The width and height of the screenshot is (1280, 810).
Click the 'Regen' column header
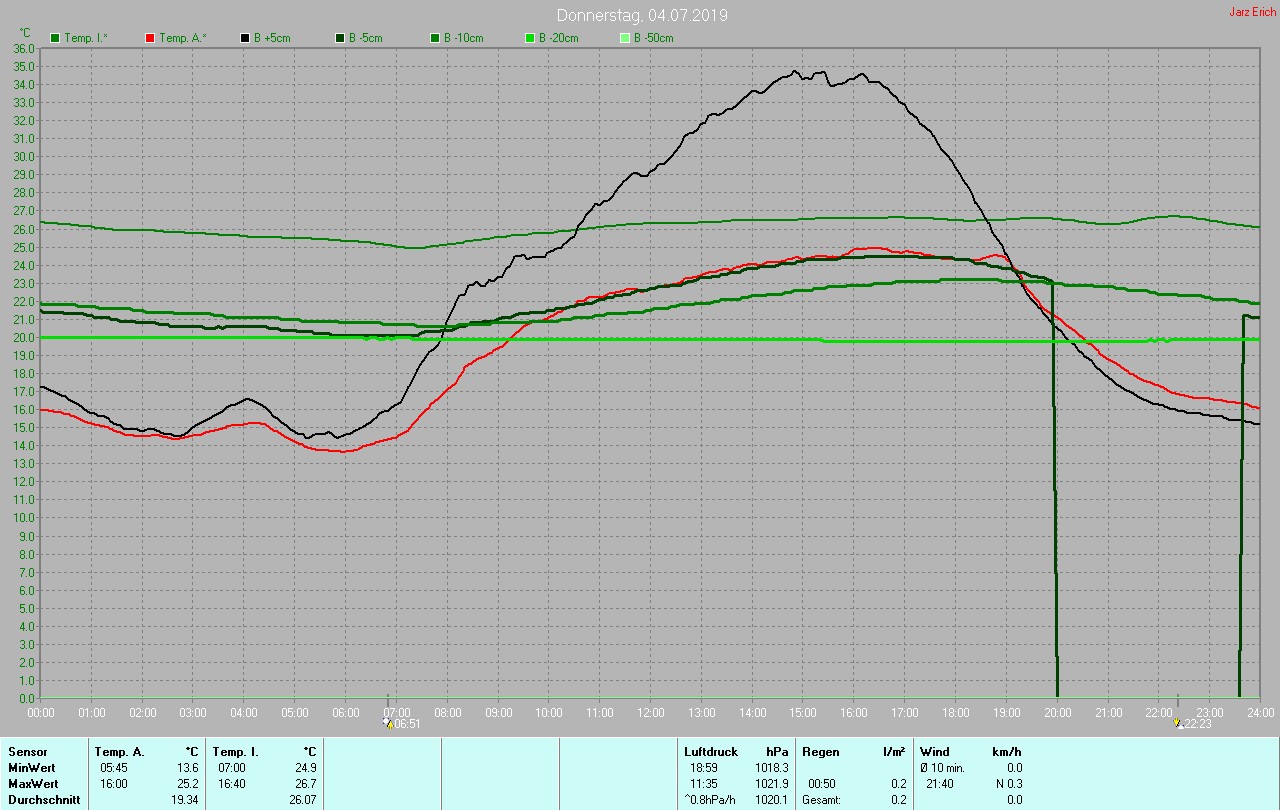[x=819, y=751]
